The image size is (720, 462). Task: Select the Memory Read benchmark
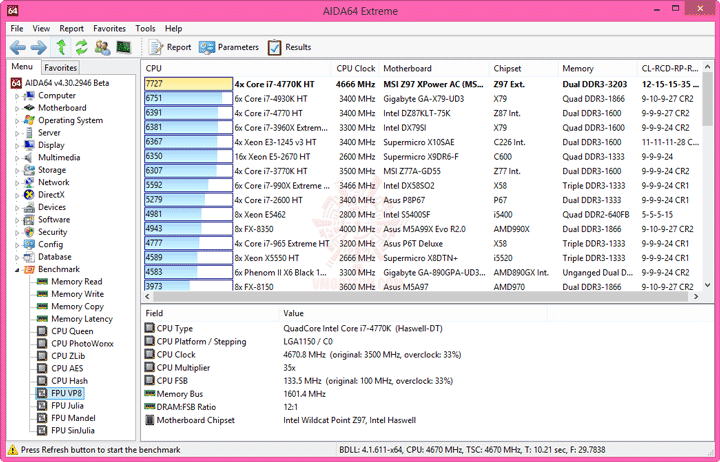(76, 282)
